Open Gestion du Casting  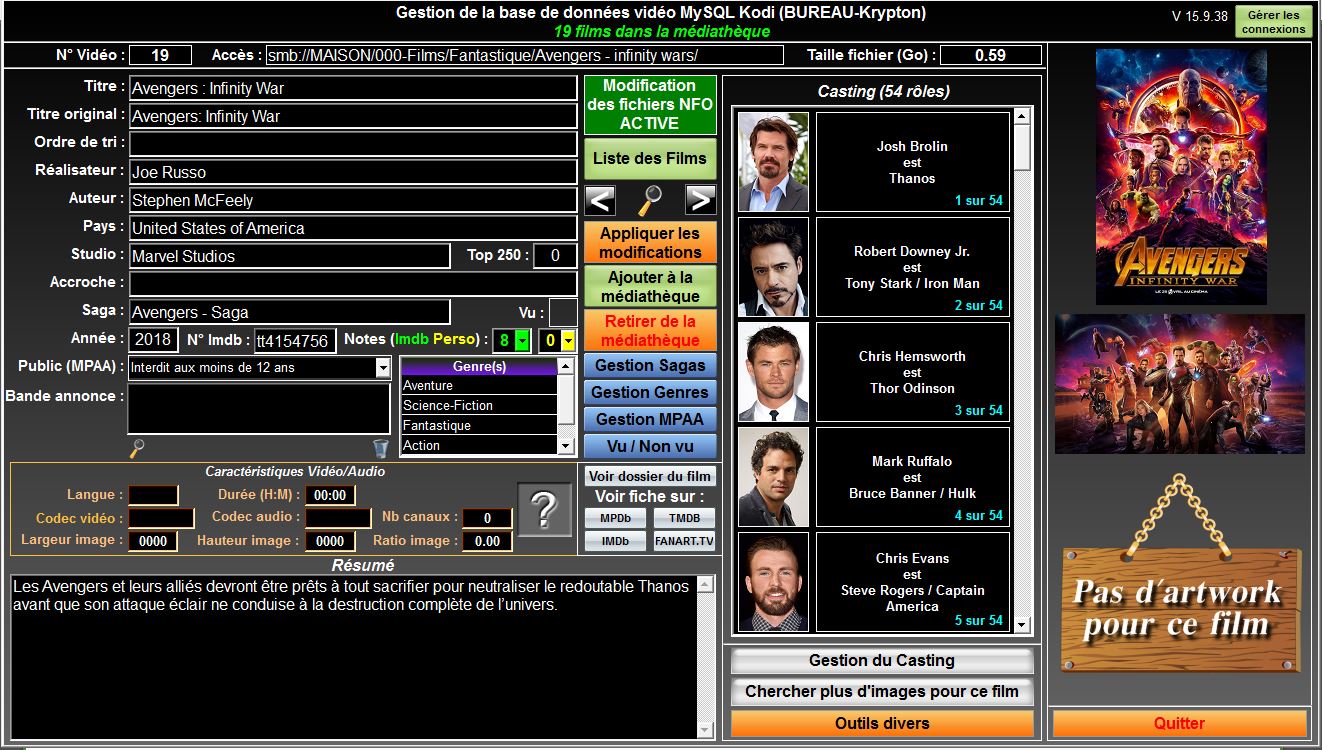882,661
